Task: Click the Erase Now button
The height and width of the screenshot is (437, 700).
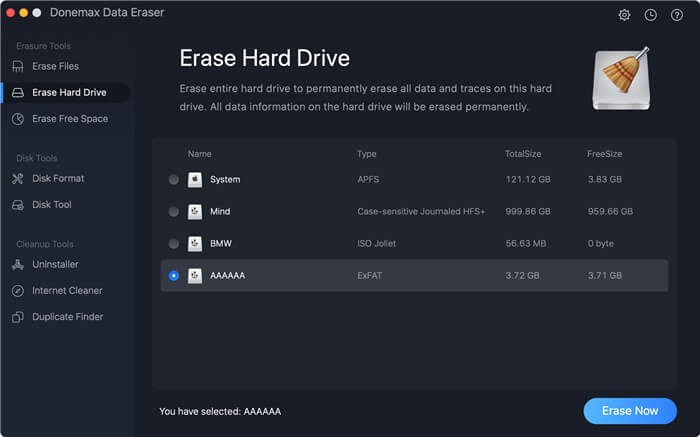Action: tap(630, 411)
